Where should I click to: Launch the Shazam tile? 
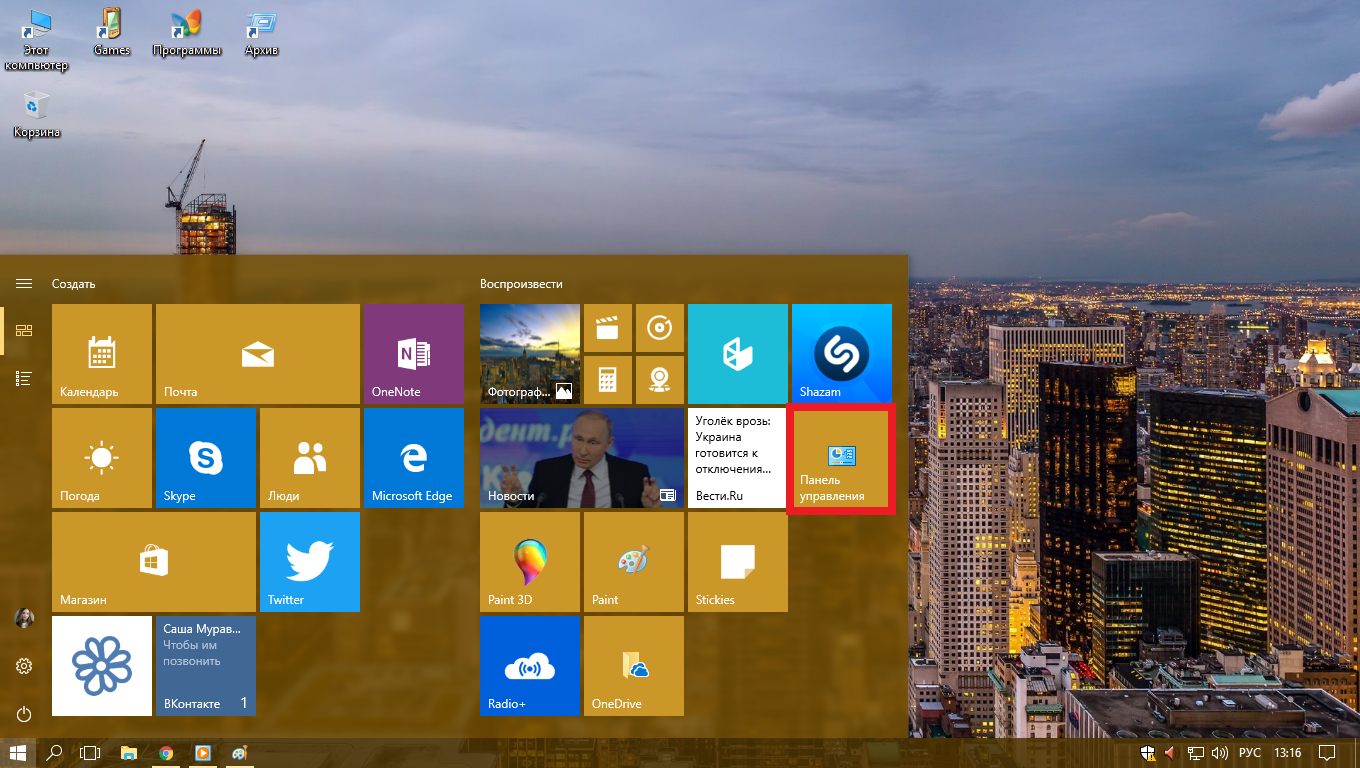842,354
